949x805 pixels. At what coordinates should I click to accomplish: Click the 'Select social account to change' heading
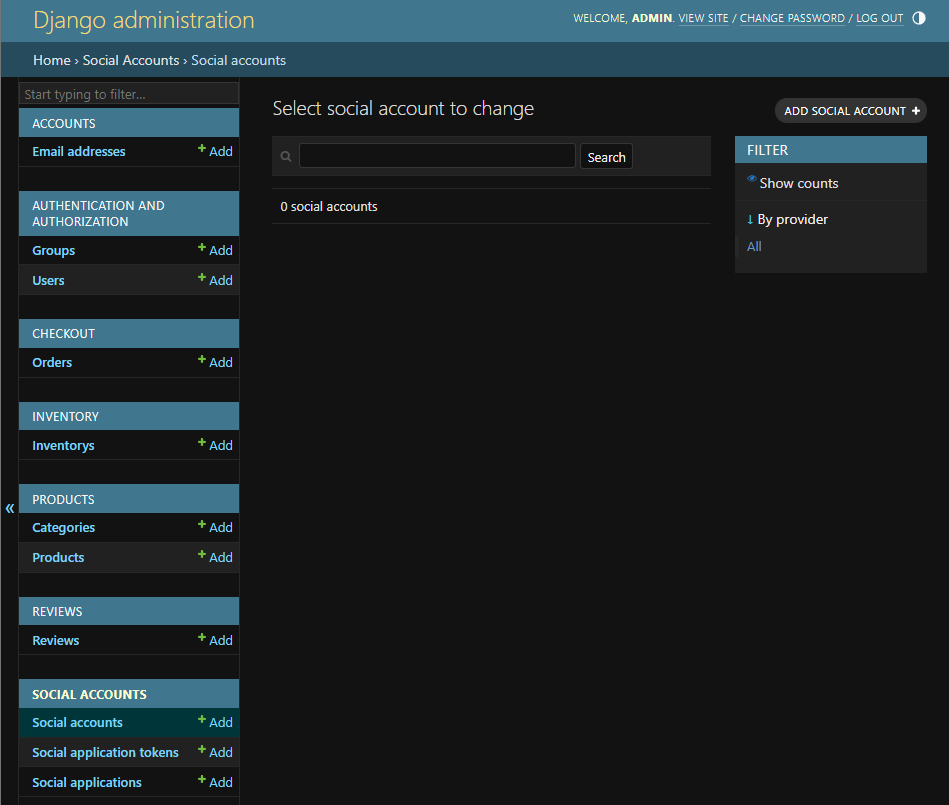coord(403,108)
